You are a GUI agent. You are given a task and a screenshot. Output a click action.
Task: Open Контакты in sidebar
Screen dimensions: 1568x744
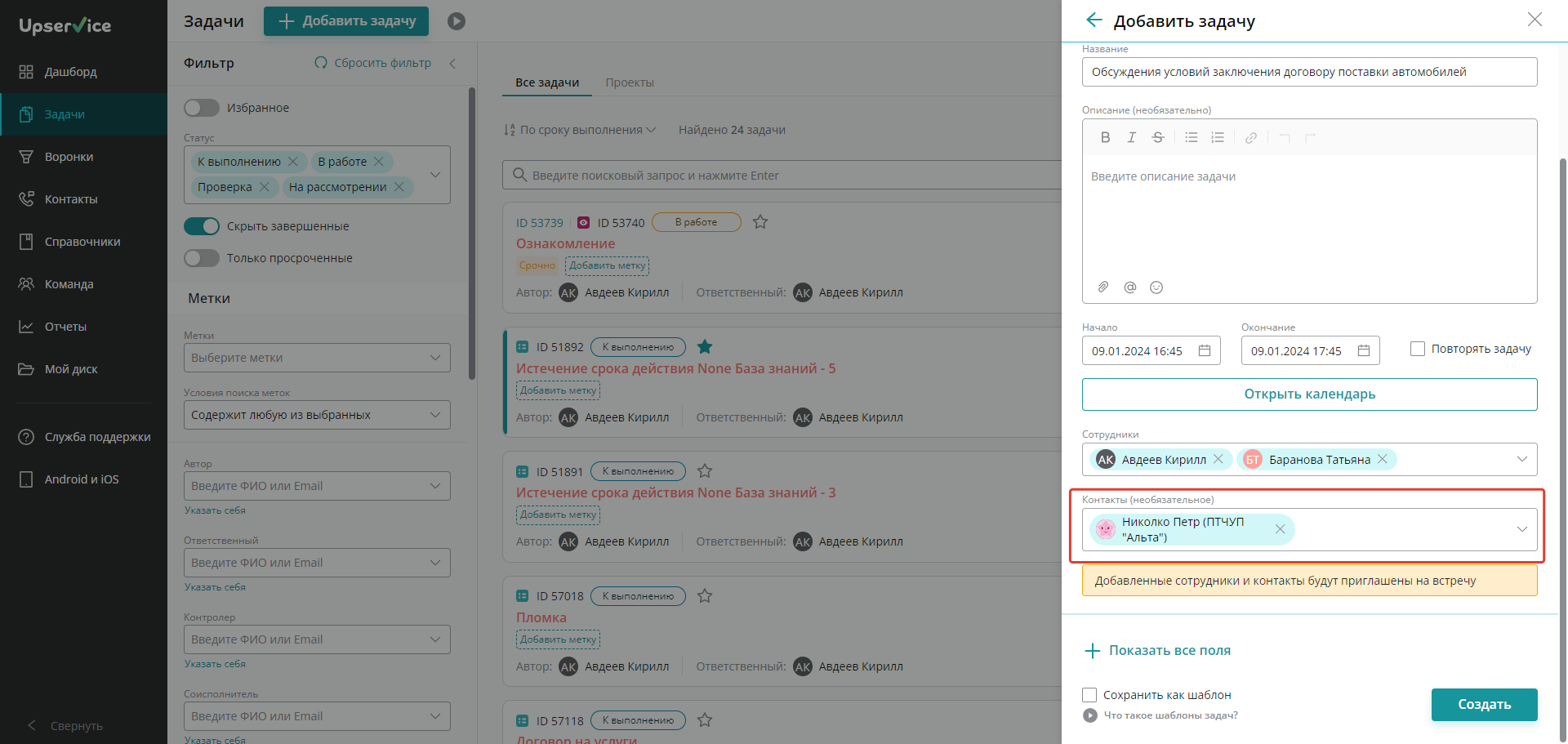point(83,199)
